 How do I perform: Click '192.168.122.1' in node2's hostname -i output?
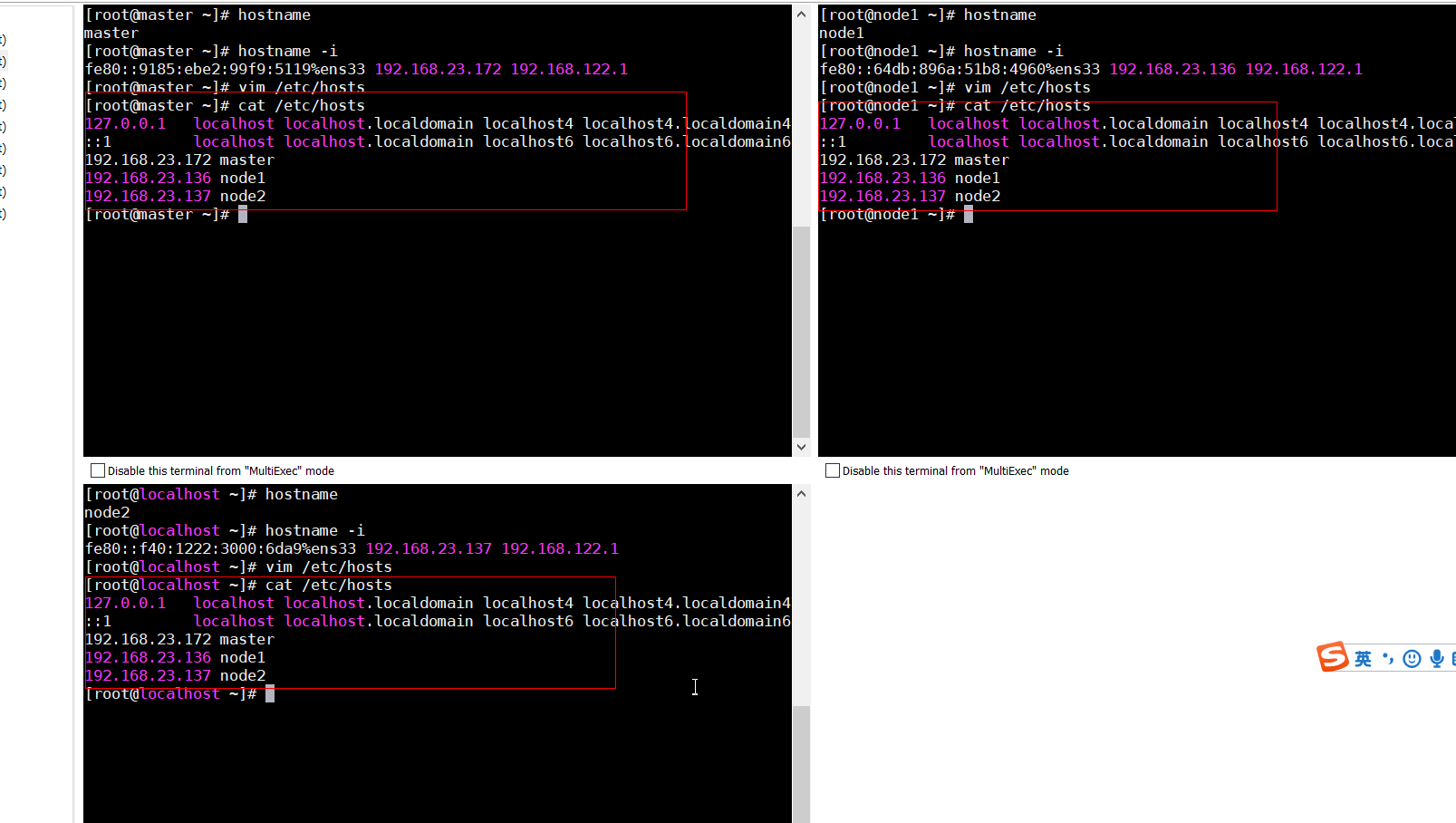click(560, 549)
